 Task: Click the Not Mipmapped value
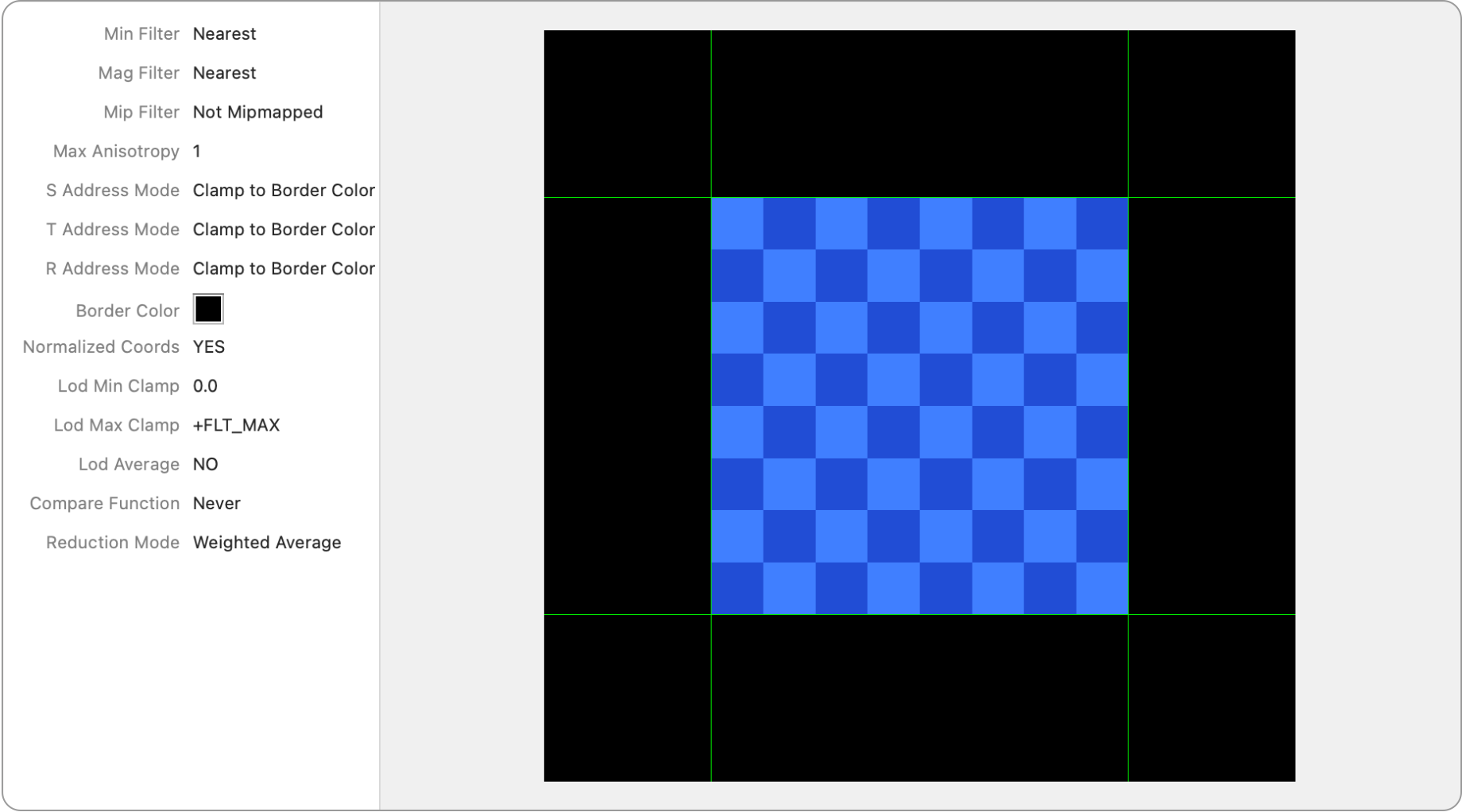[x=258, y=112]
